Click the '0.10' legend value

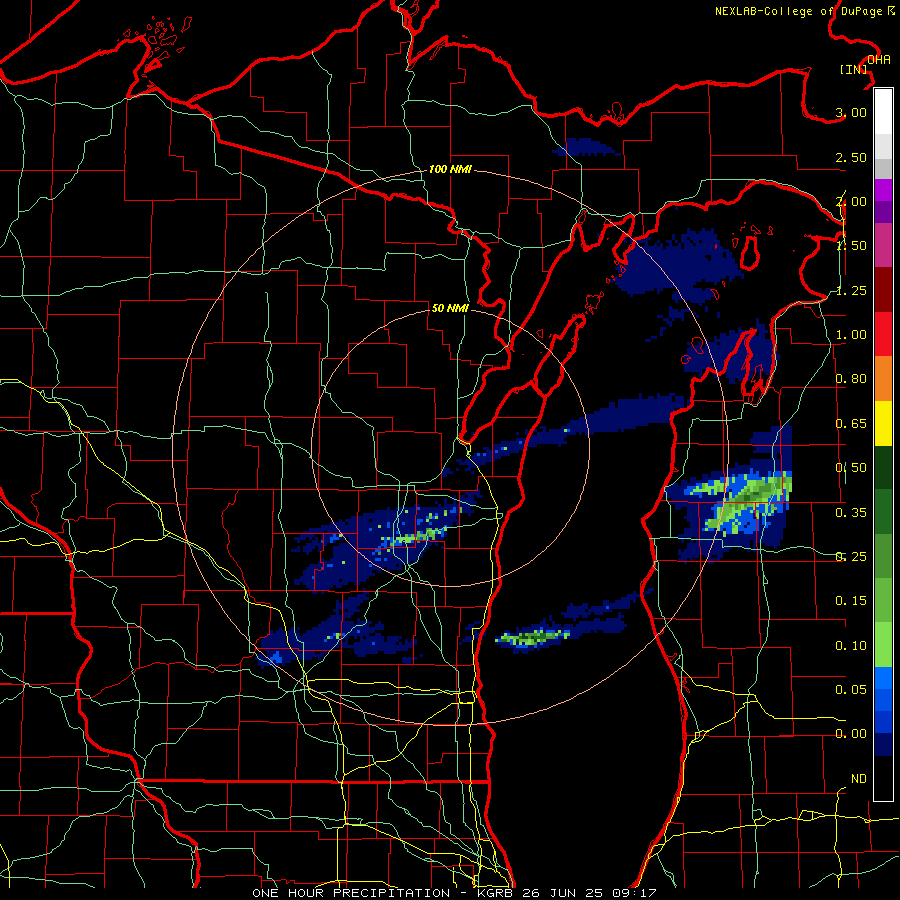851,646
